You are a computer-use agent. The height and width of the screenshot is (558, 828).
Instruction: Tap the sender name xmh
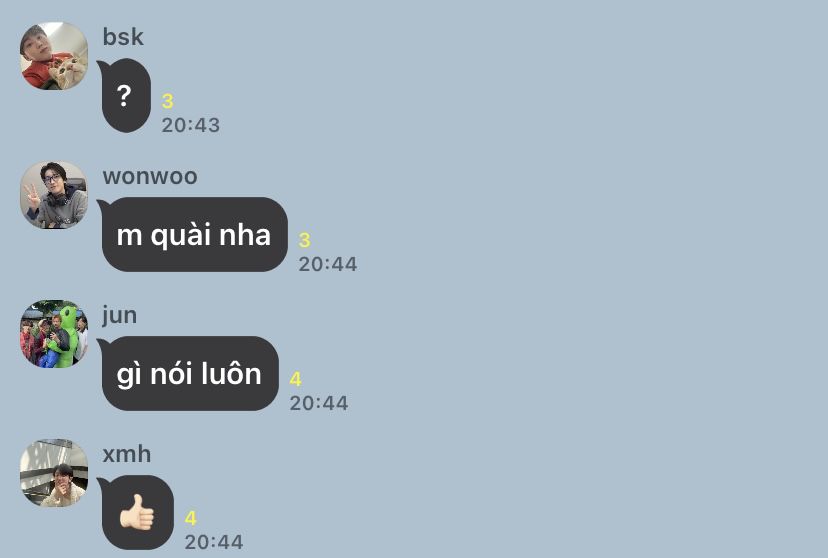tap(127, 454)
